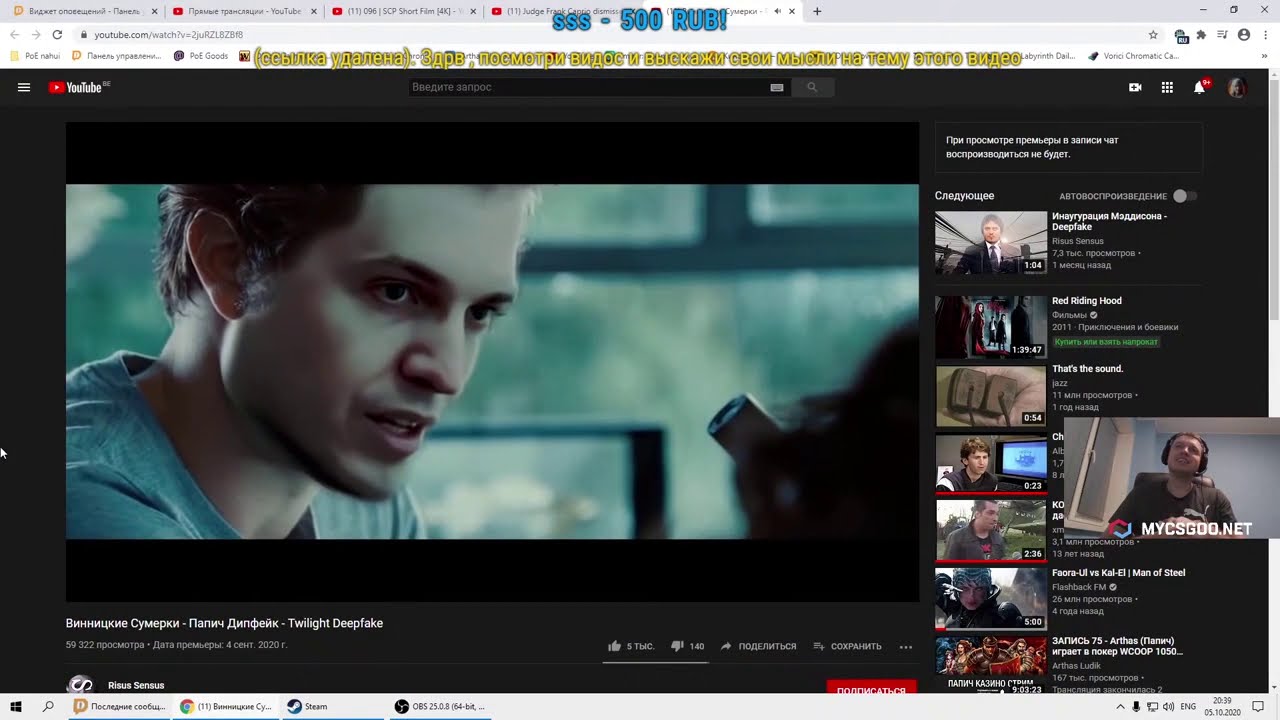This screenshot has width=1280, height=720.
Task: Switch to SCP Short Film tab
Action: pos(404,11)
